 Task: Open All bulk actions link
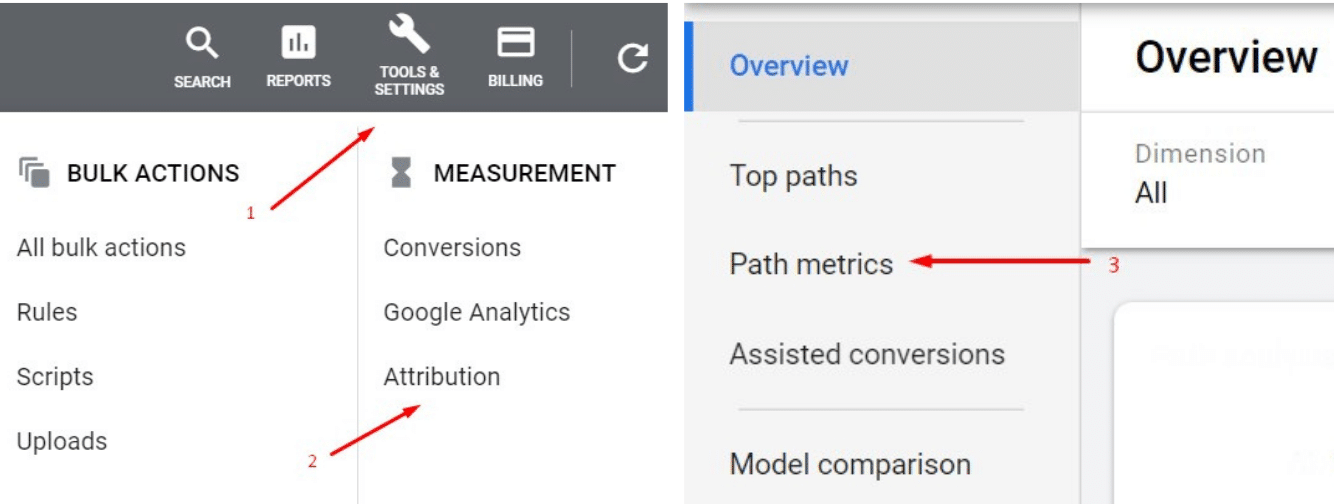pyautogui.click(x=101, y=247)
